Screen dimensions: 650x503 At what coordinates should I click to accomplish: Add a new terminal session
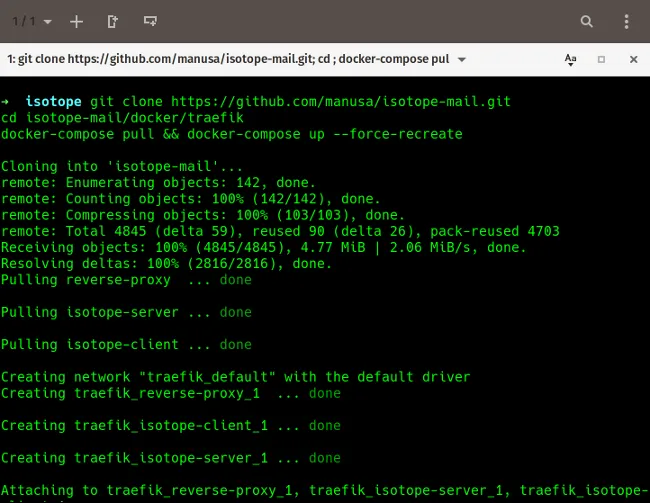[x=77, y=21]
